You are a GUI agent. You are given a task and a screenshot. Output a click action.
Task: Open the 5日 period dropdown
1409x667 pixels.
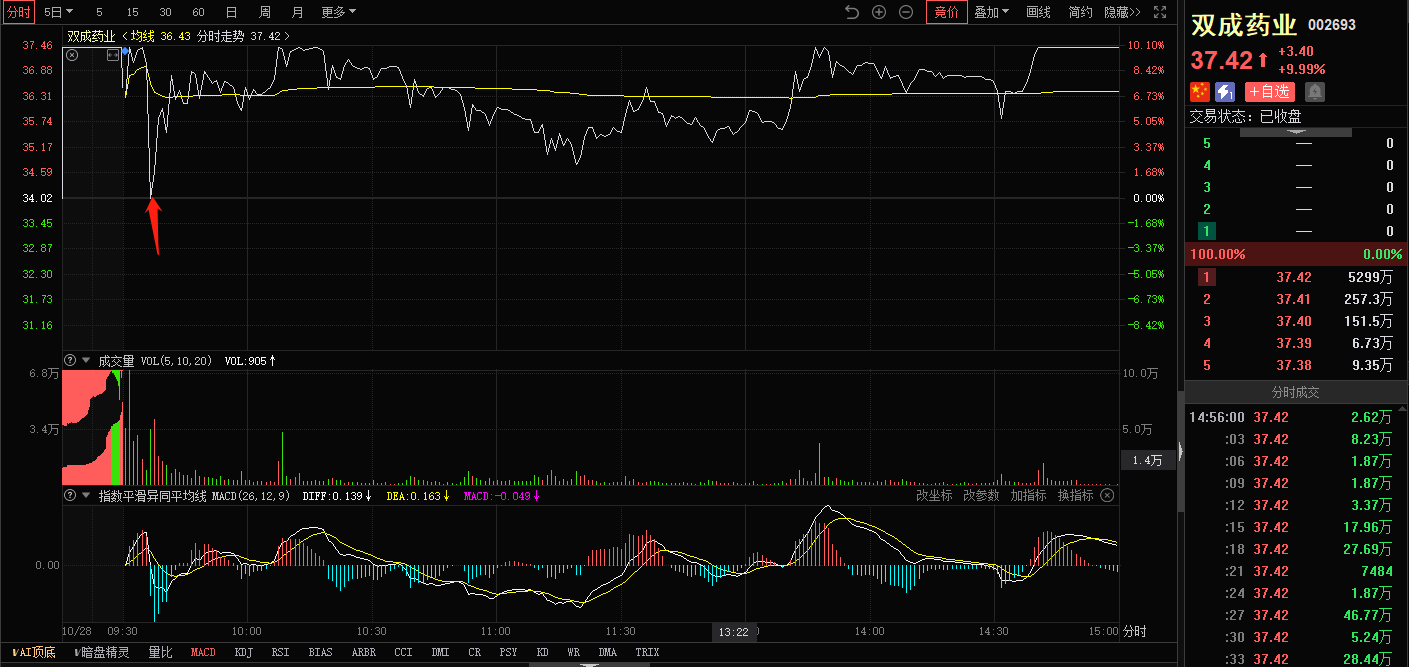(59, 12)
